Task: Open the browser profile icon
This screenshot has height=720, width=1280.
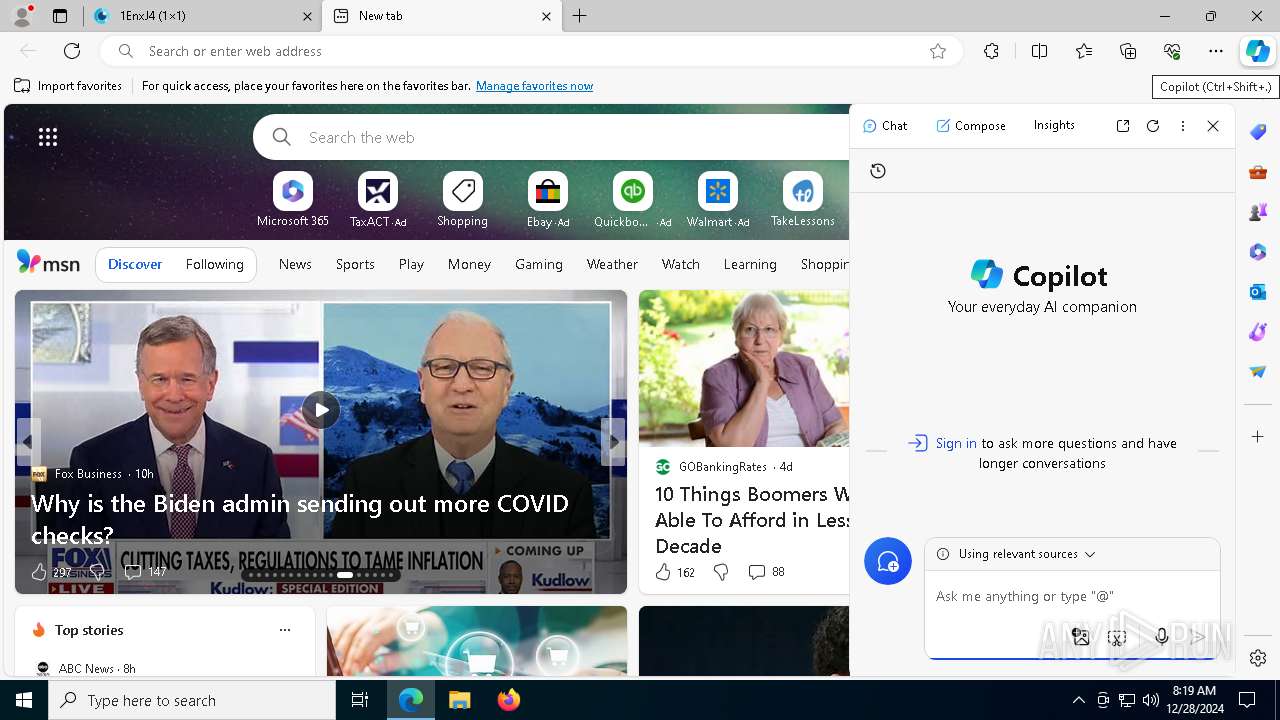Action: [x=22, y=15]
